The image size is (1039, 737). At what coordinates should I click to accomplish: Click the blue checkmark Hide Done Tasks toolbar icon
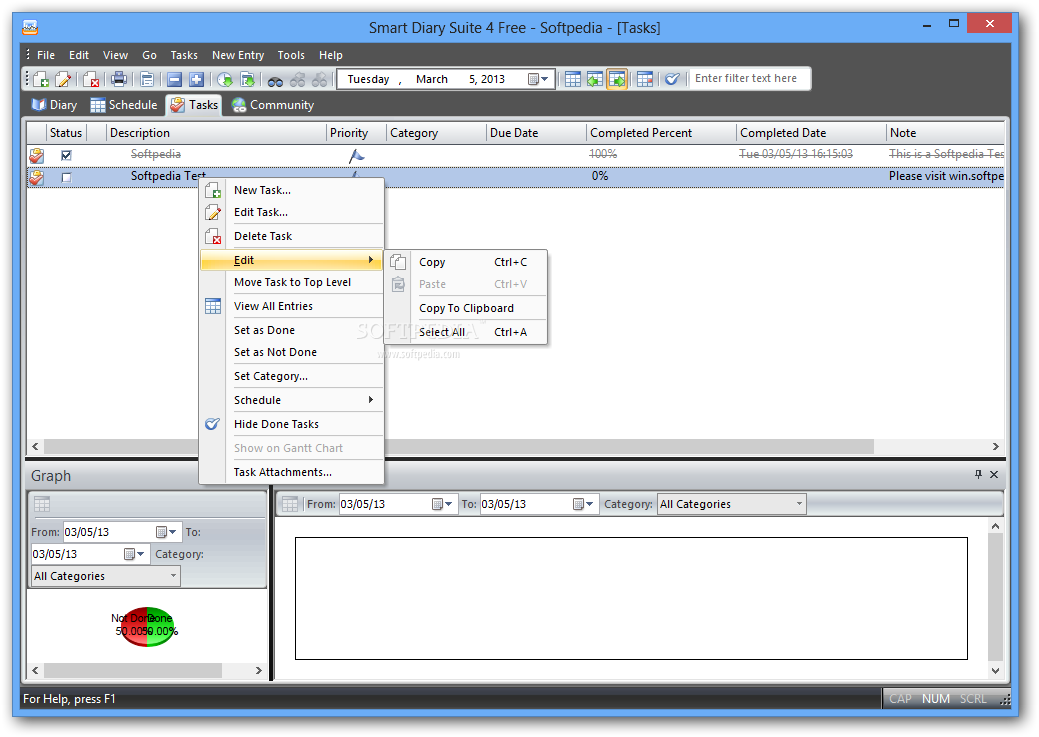pos(672,79)
